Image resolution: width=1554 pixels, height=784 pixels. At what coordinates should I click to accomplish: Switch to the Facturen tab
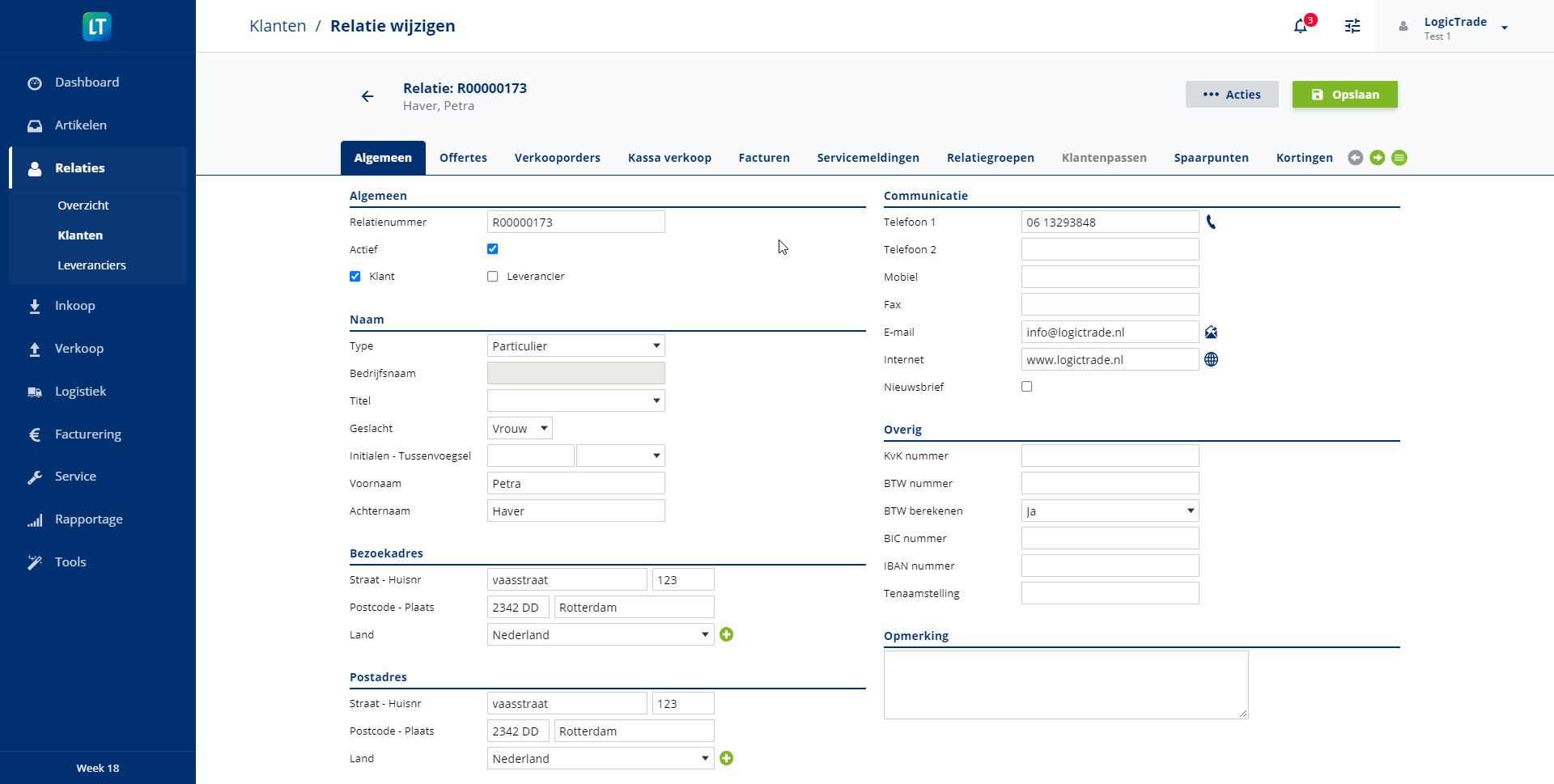tap(764, 158)
